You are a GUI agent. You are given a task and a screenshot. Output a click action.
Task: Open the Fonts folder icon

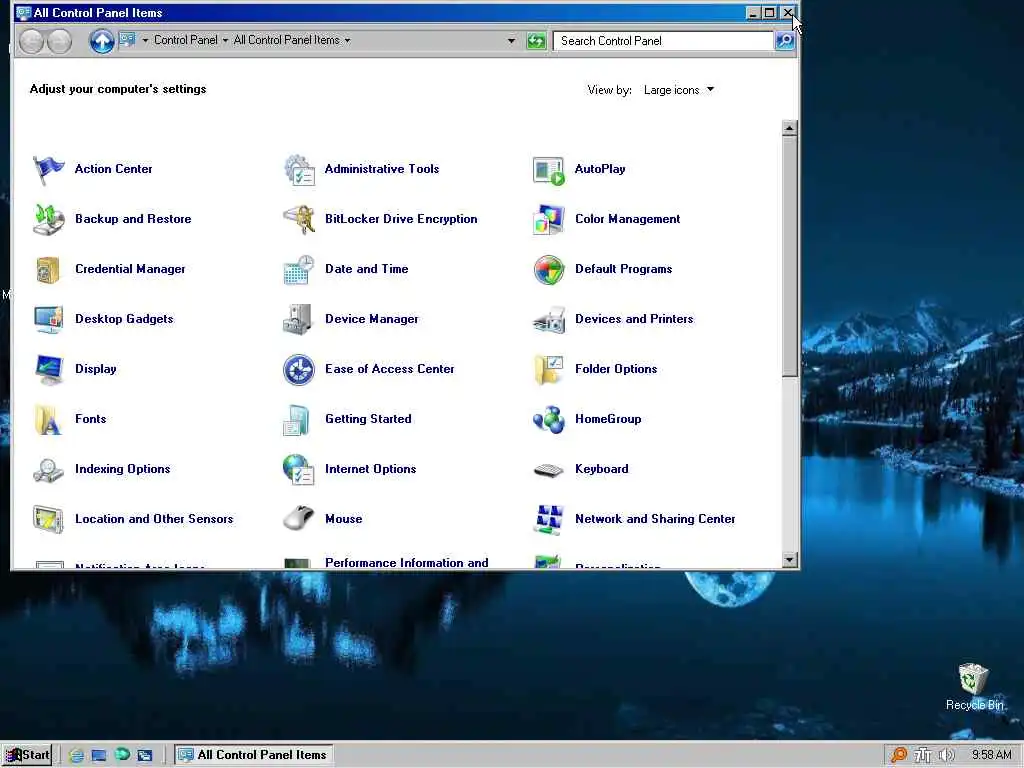49,420
